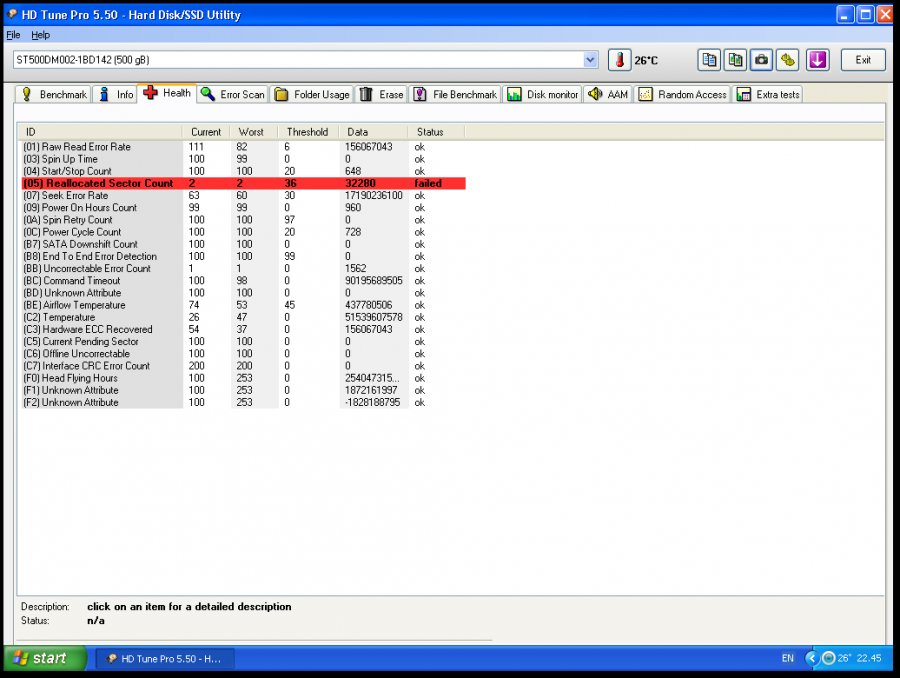The height and width of the screenshot is (678, 900).
Task: Select the Head Flying Hours row
Action: coord(243,378)
